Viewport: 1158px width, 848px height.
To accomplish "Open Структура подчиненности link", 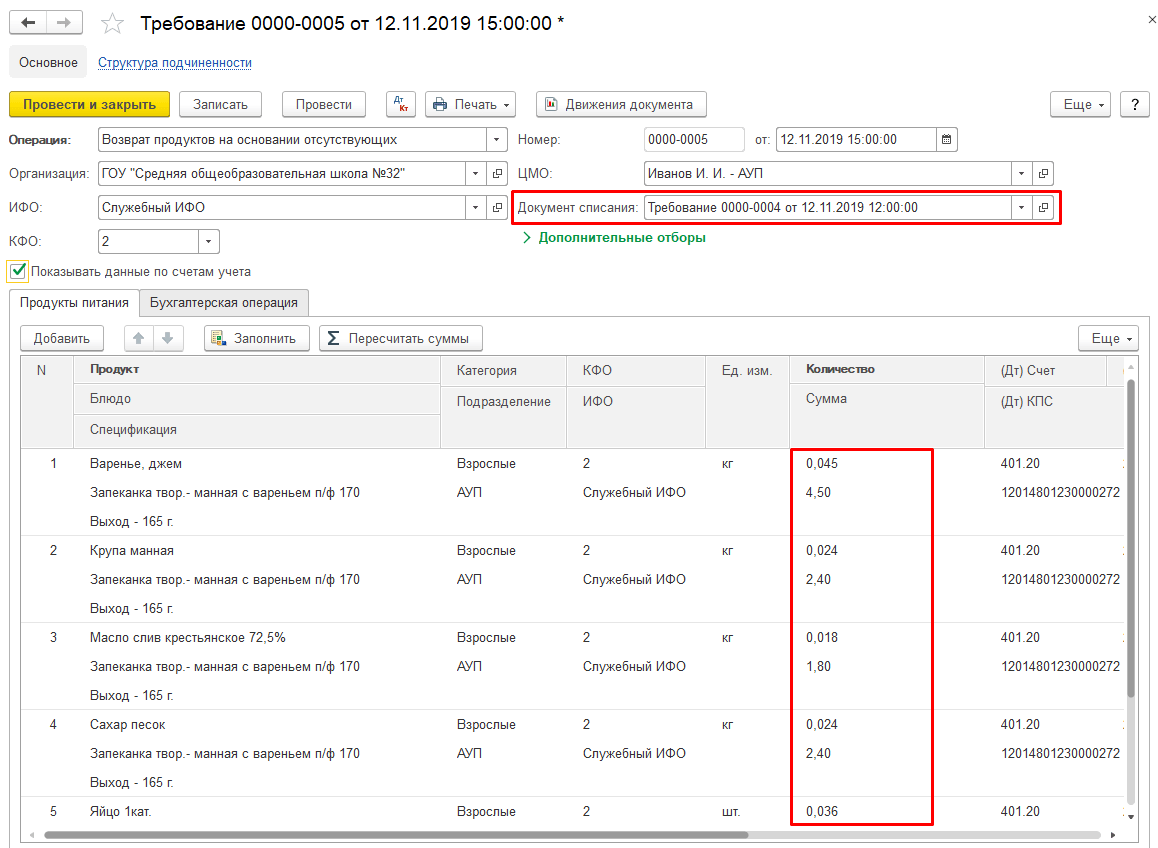I will (174, 62).
